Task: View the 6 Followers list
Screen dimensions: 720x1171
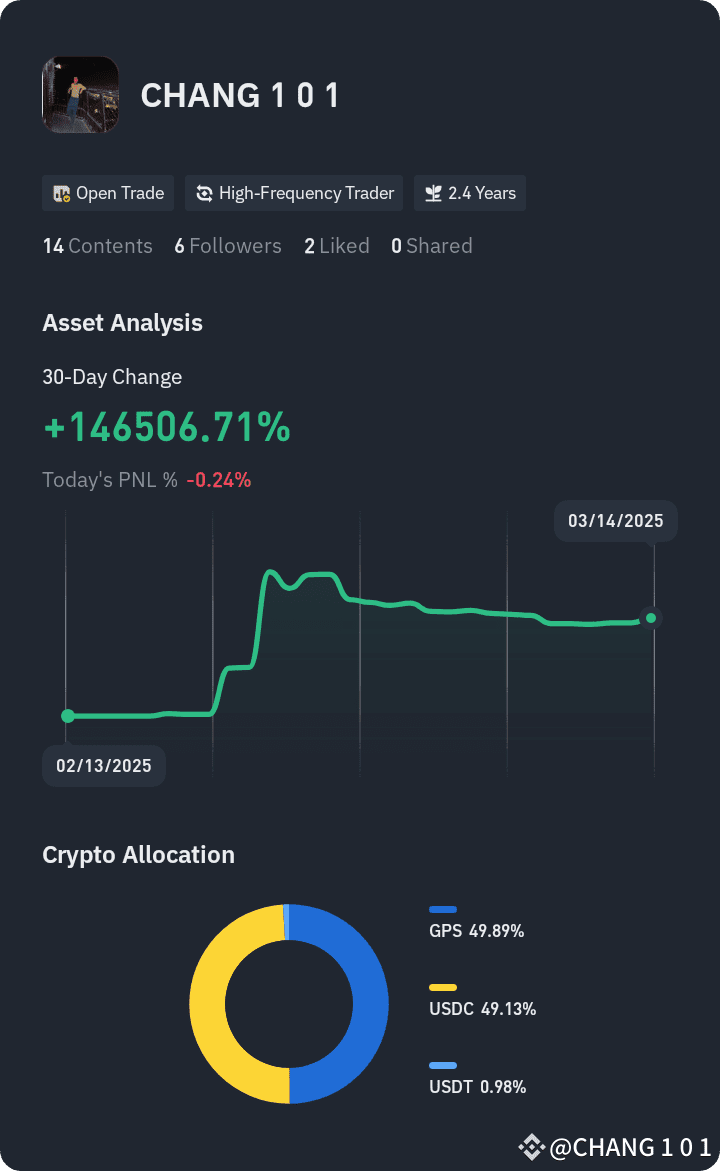Action: point(228,246)
